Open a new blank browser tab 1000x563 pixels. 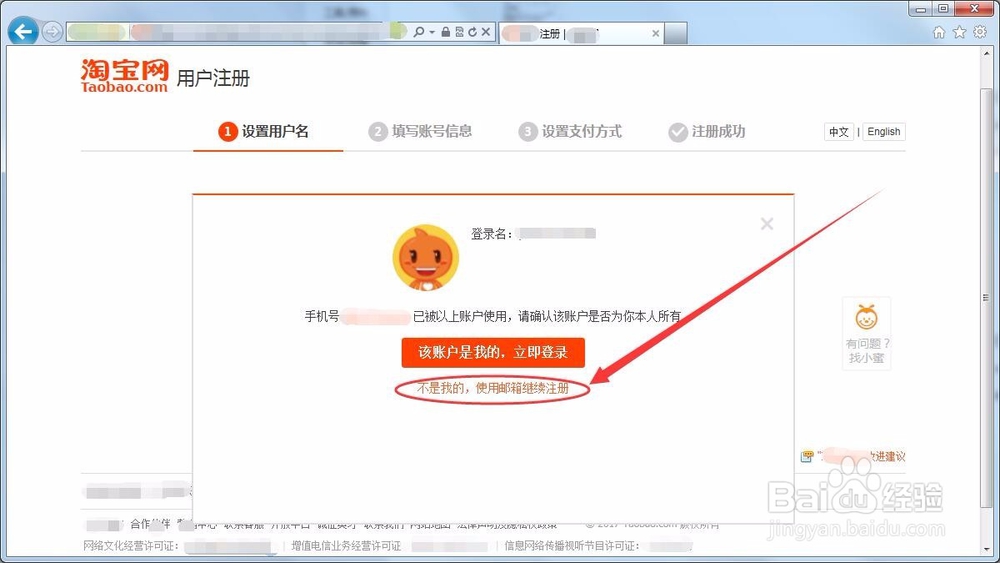click(x=675, y=33)
